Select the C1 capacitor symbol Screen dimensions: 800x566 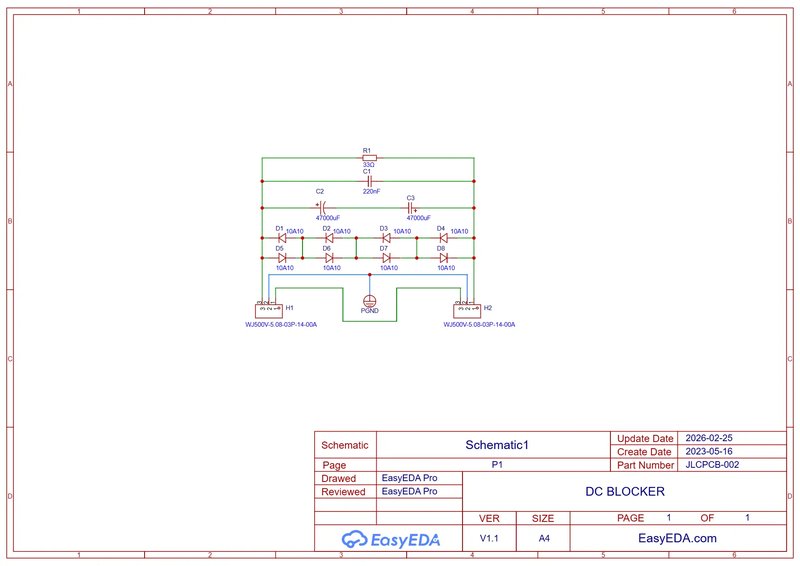[x=369, y=181]
